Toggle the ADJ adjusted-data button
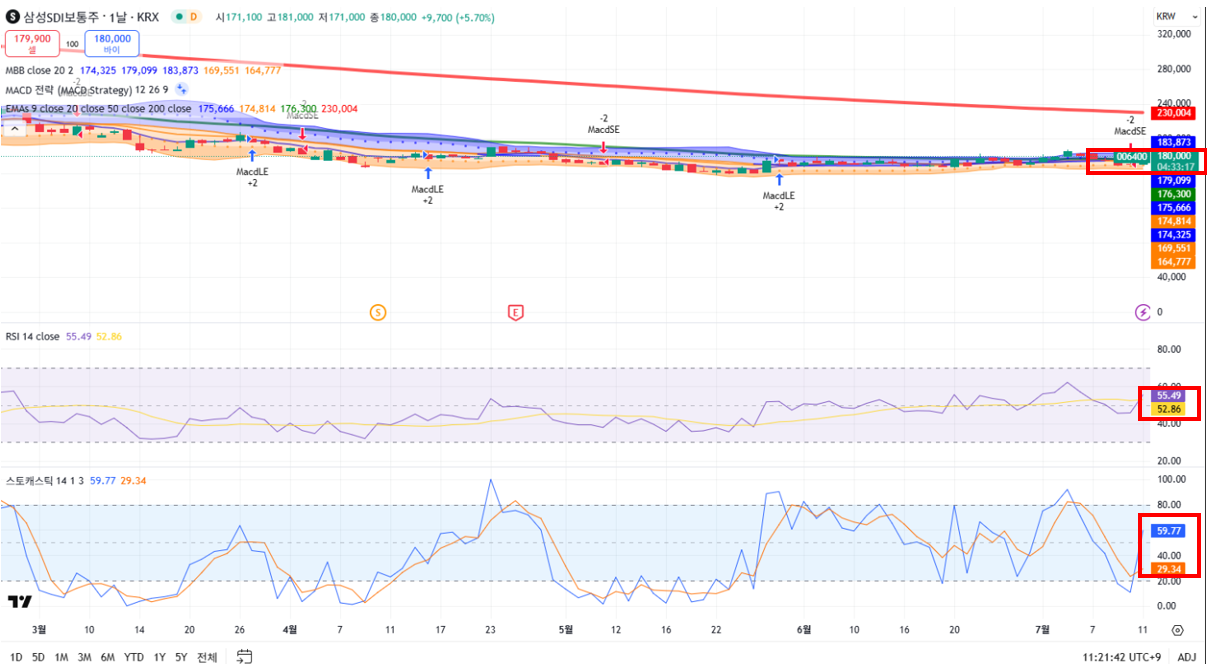The height and width of the screenshot is (664, 1207). (1187, 657)
